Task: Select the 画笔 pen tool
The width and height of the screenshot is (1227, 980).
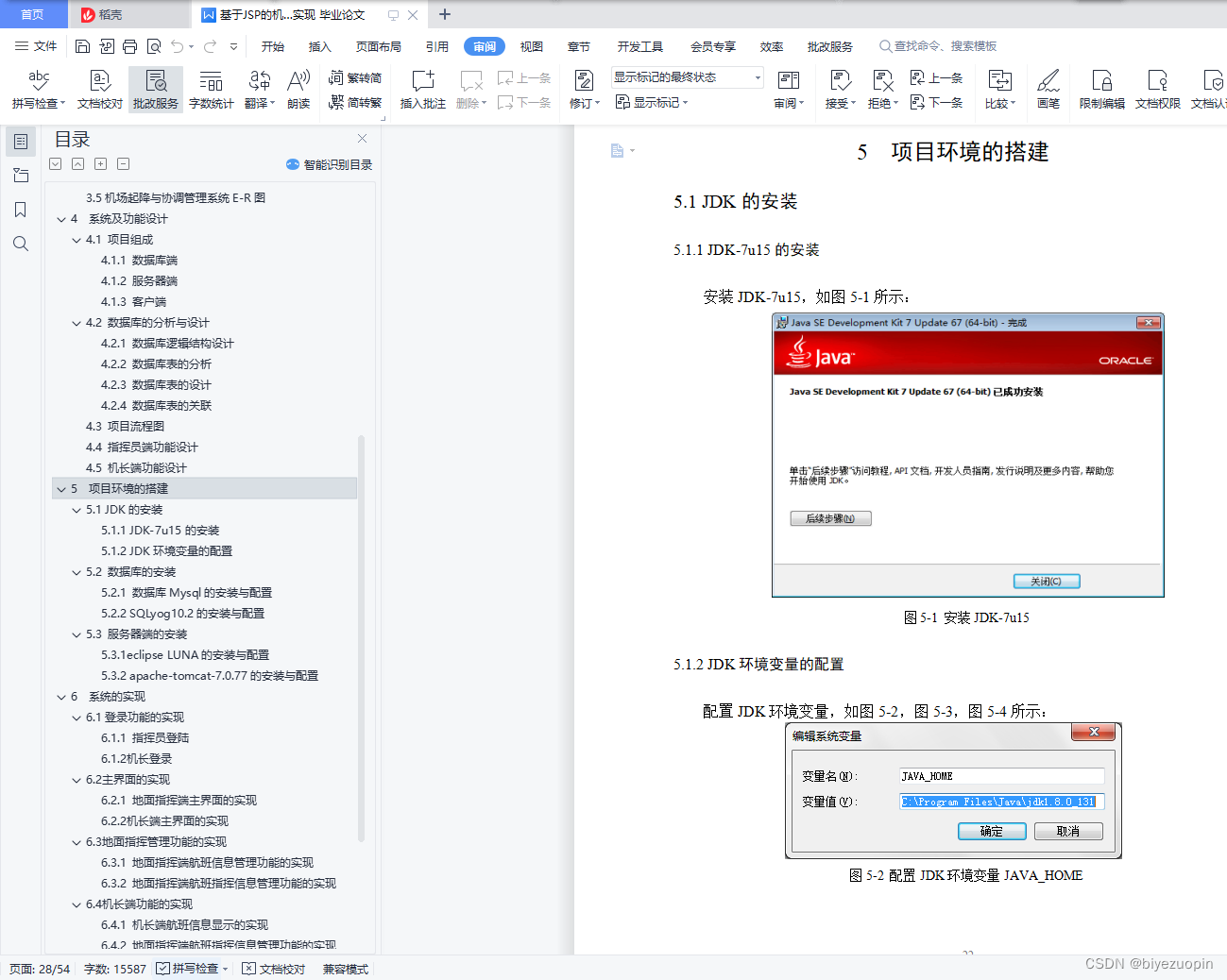Action: (x=1048, y=90)
